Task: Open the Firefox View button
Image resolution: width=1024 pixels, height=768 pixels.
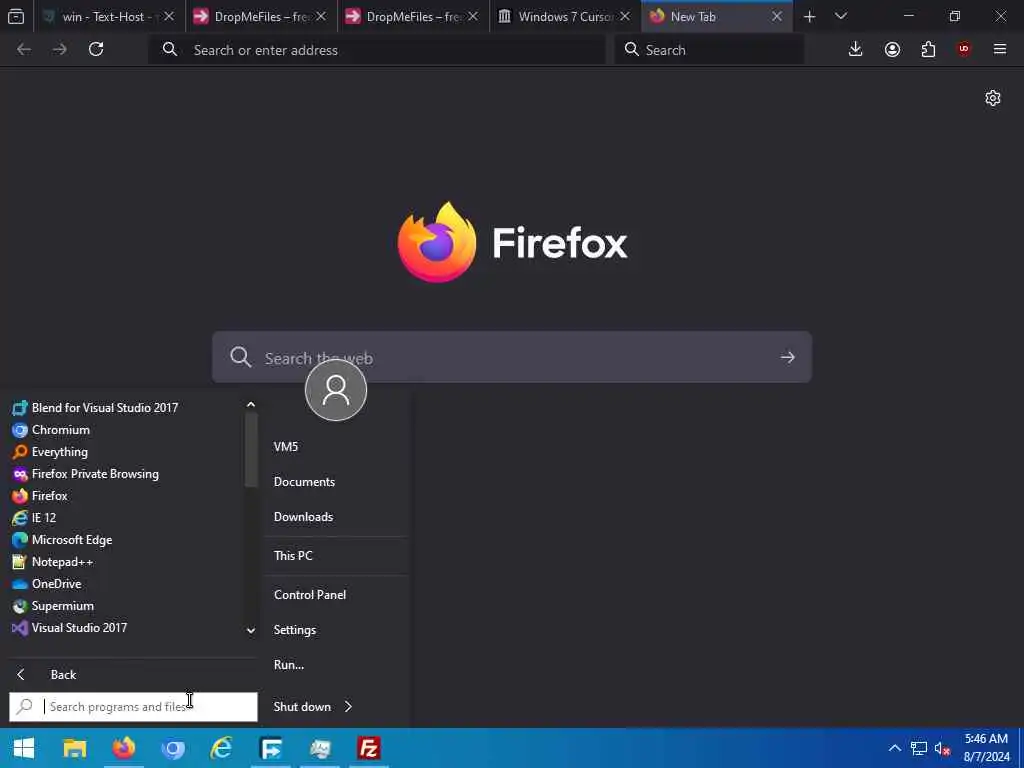Action: [x=16, y=16]
